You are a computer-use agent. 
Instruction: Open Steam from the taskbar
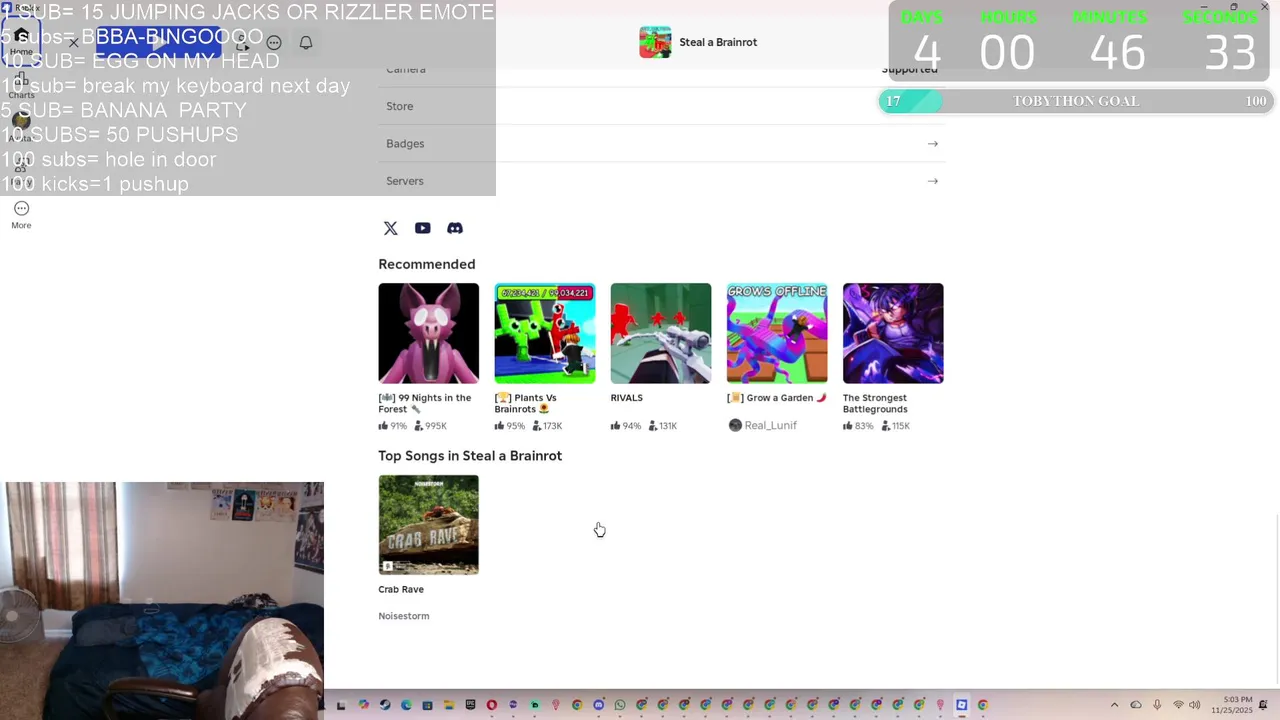385,705
